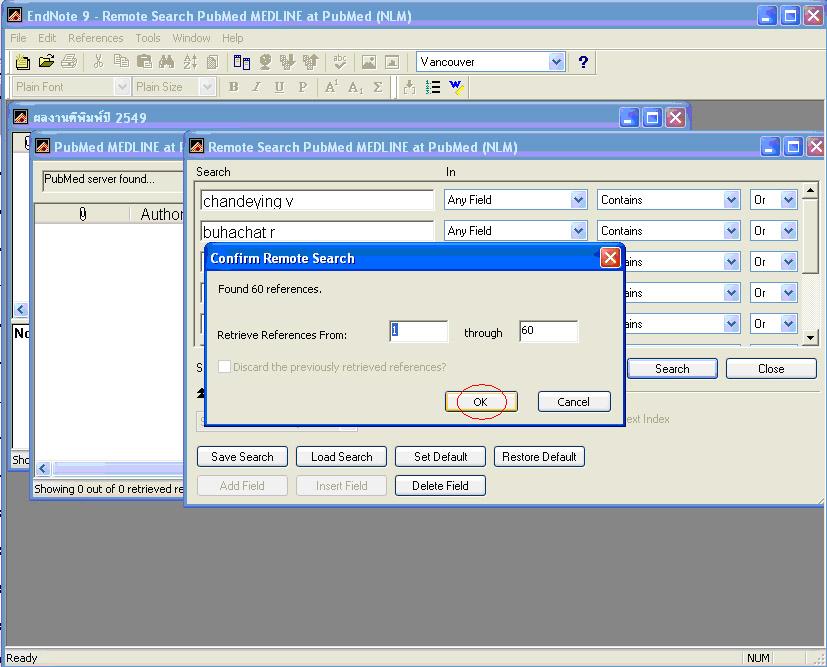Open the Edit menu
Viewport: 827px width, 667px height.
coord(47,38)
